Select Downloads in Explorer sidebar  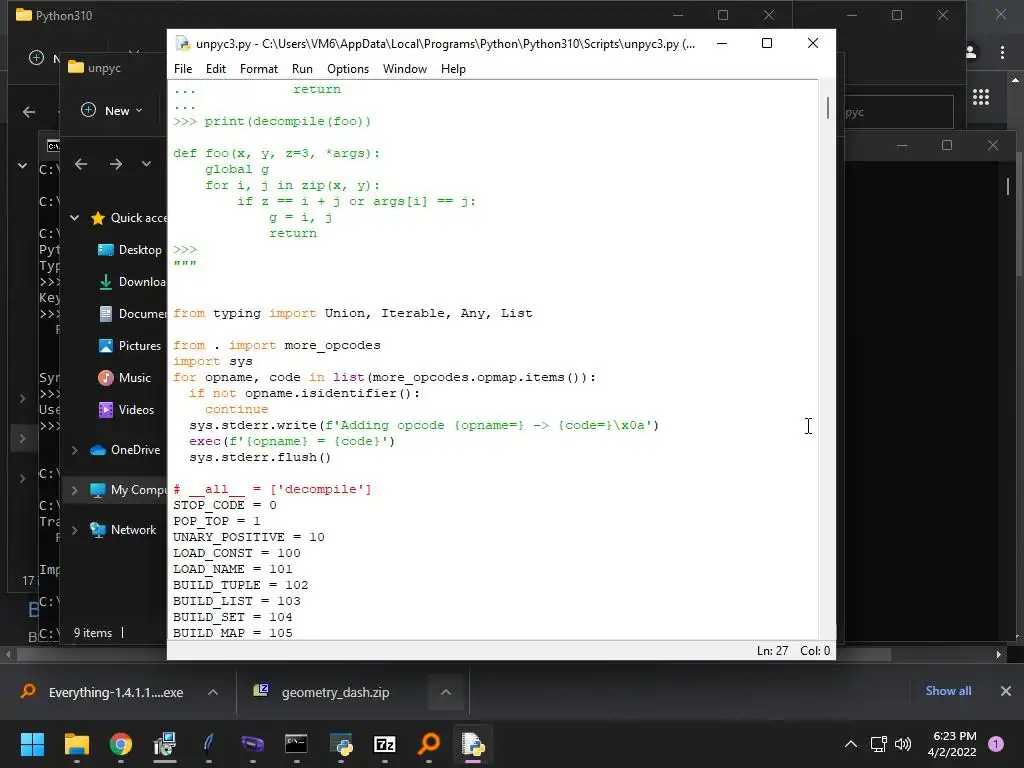click(x=134, y=281)
